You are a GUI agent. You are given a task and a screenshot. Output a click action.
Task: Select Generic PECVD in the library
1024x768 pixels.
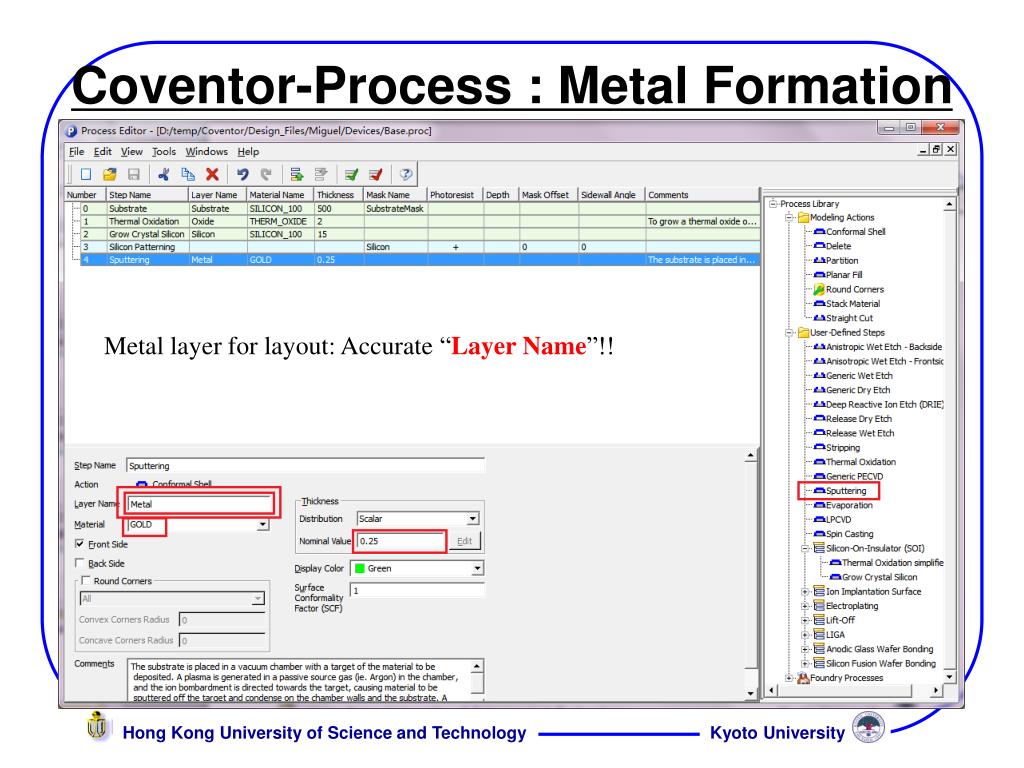(x=854, y=476)
